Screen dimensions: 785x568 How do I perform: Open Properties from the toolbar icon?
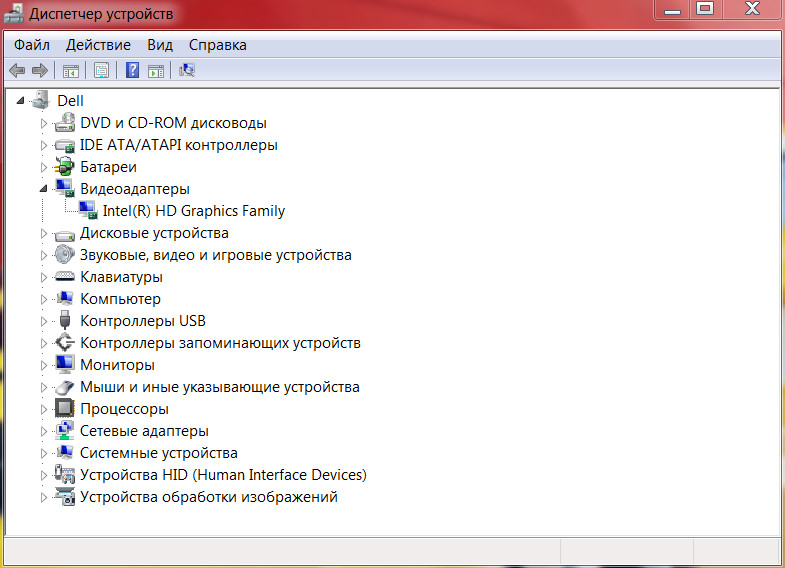(101, 70)
